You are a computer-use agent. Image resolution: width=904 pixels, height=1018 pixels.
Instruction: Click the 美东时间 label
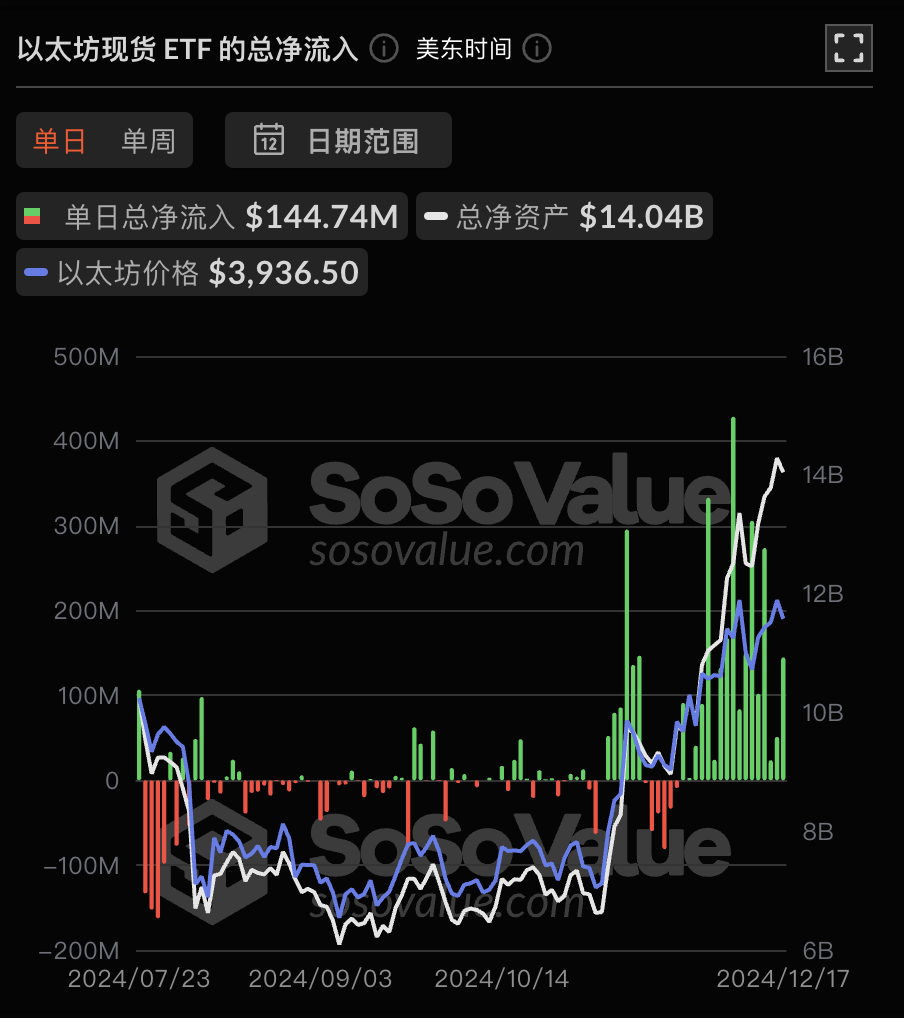(464, 49)
